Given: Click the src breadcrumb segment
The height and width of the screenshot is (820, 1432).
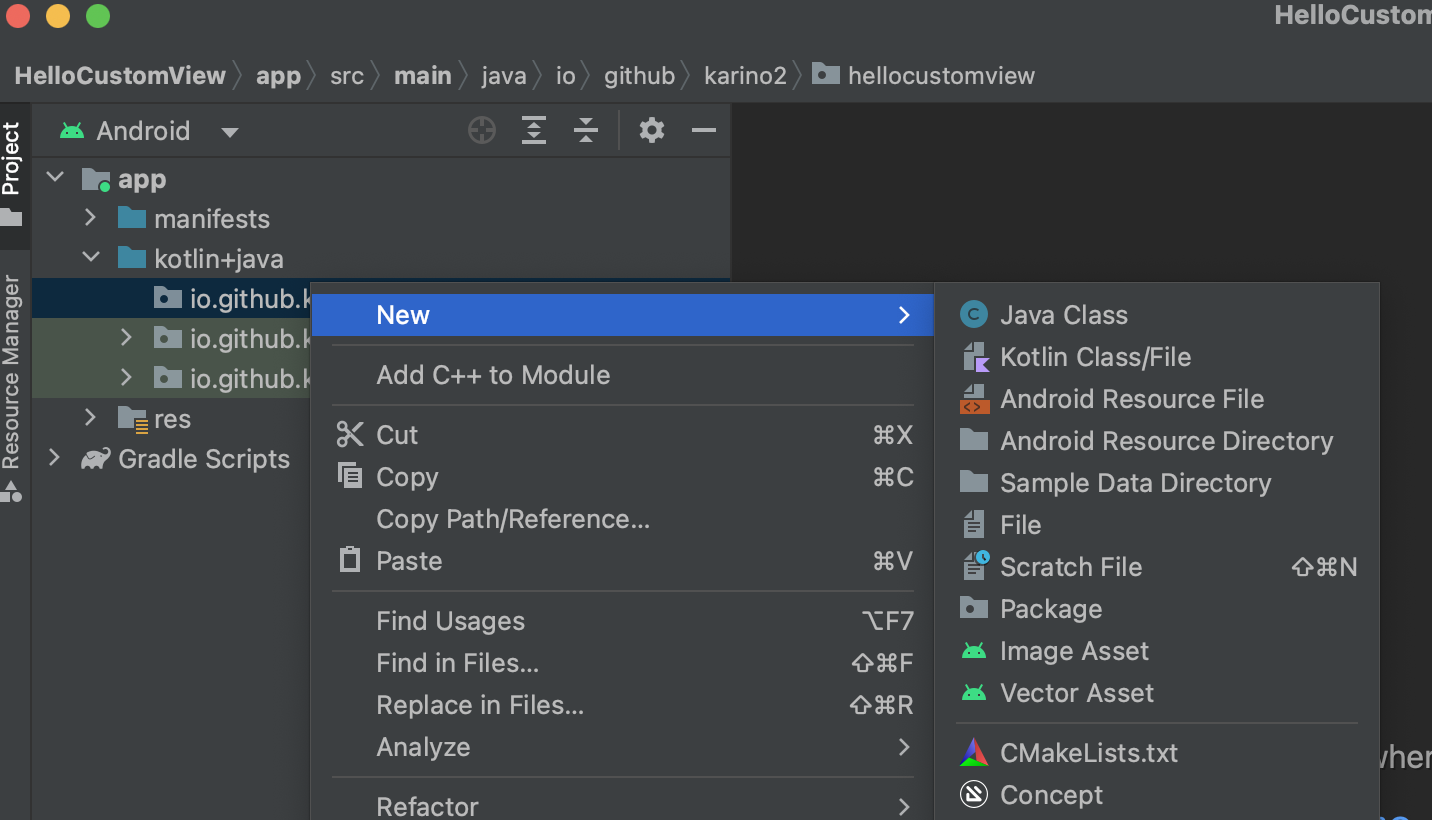Looking at the screenshot, I should click(x=347, y=76).
